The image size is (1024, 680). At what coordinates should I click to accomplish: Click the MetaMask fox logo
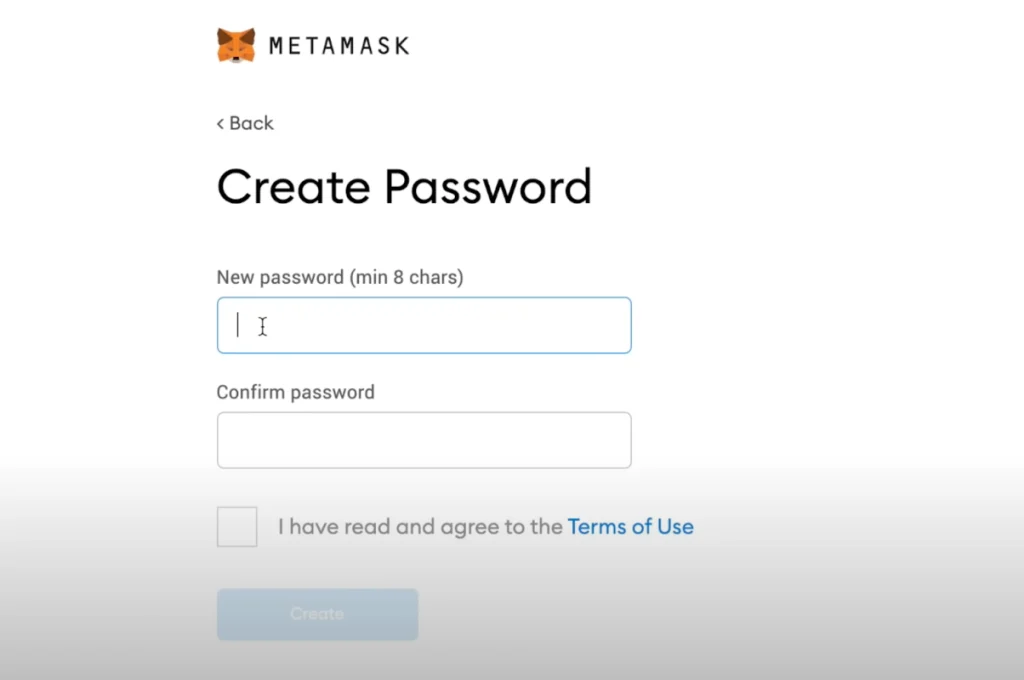coord(236,45)
